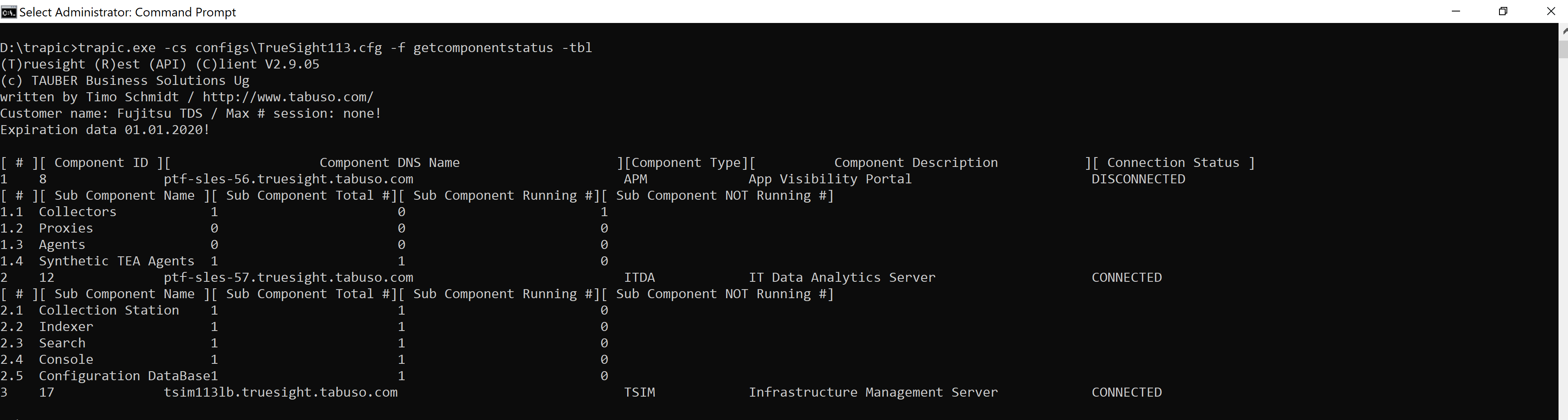Click component ID '12'
The height and width of the screenshot is (420, 1568).
(x=47, y=277)
